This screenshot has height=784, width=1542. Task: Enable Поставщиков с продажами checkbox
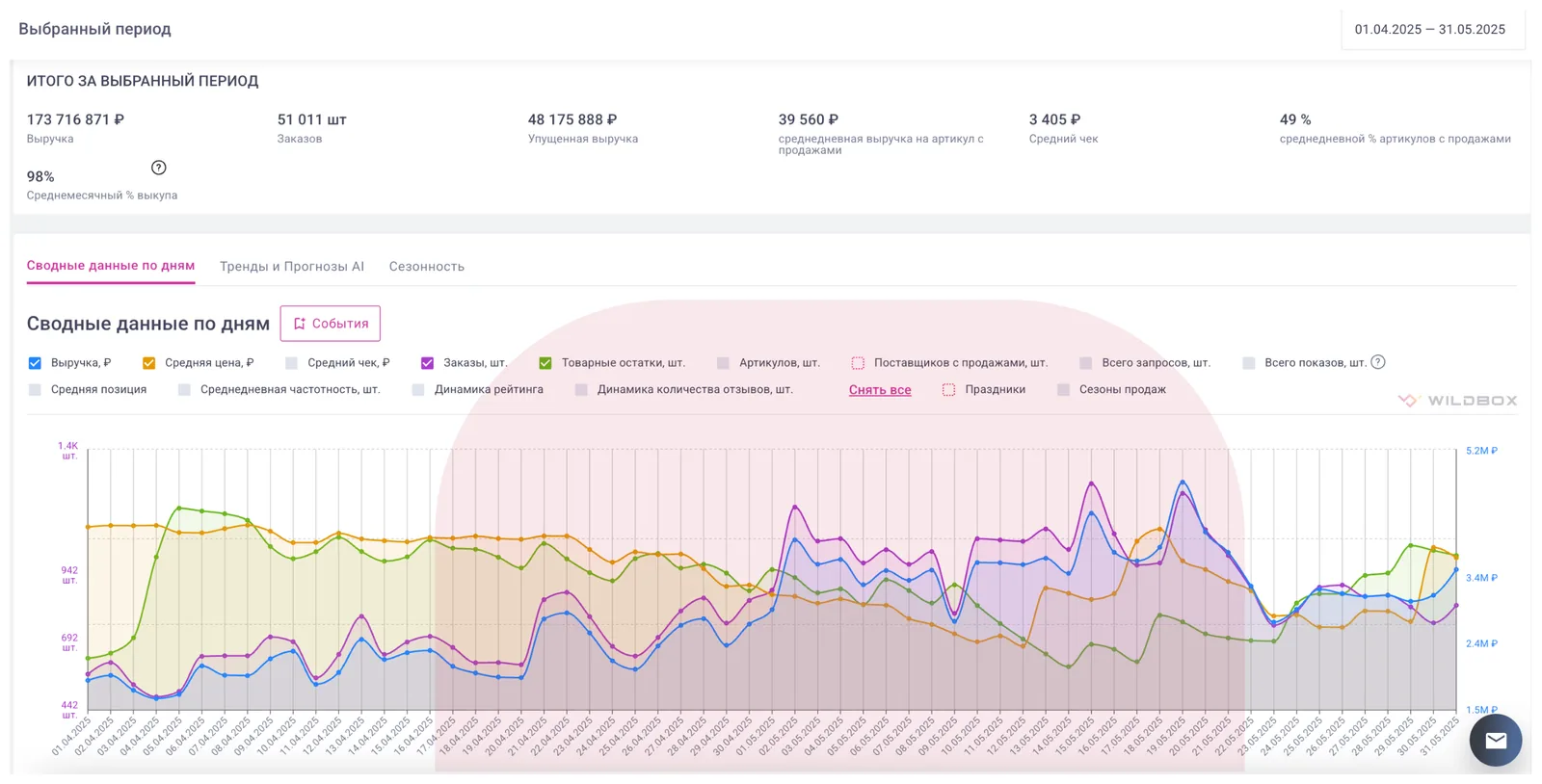858,363
